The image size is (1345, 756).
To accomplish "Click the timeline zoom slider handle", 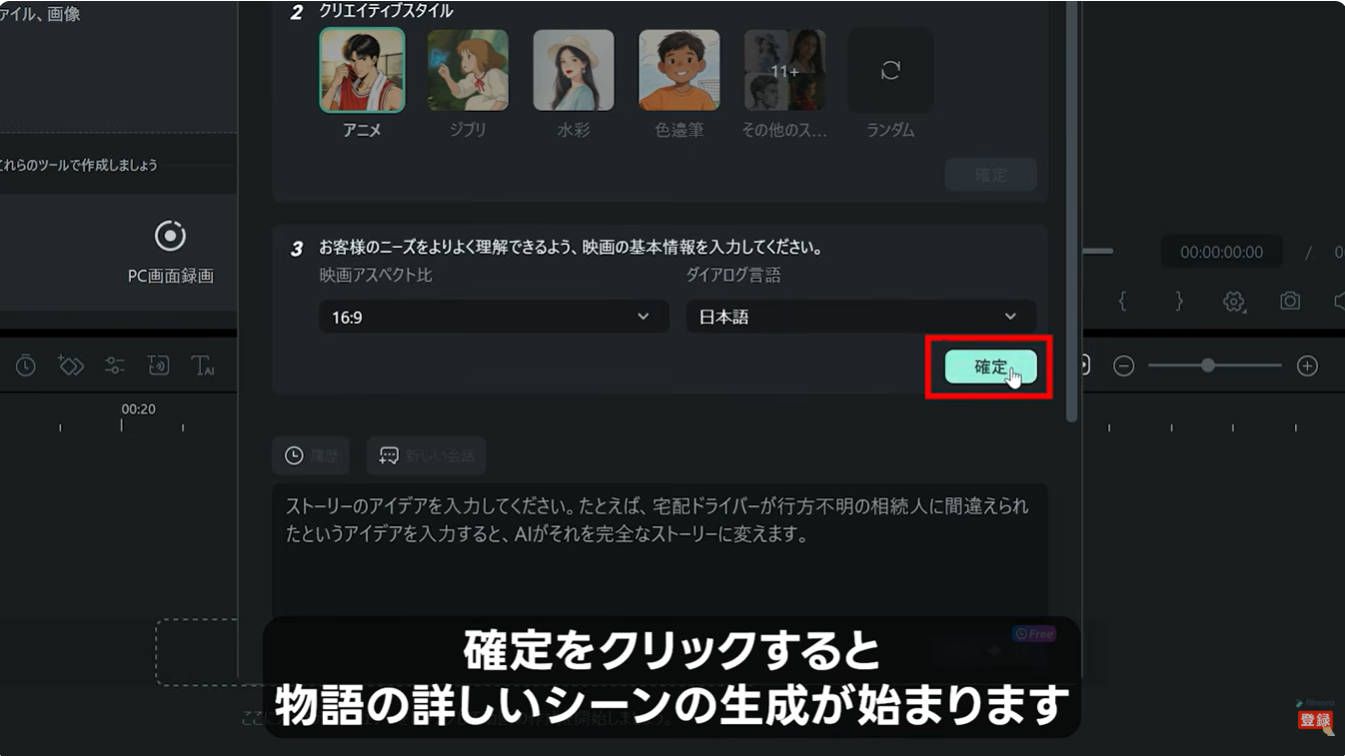I will (1208, 366).
